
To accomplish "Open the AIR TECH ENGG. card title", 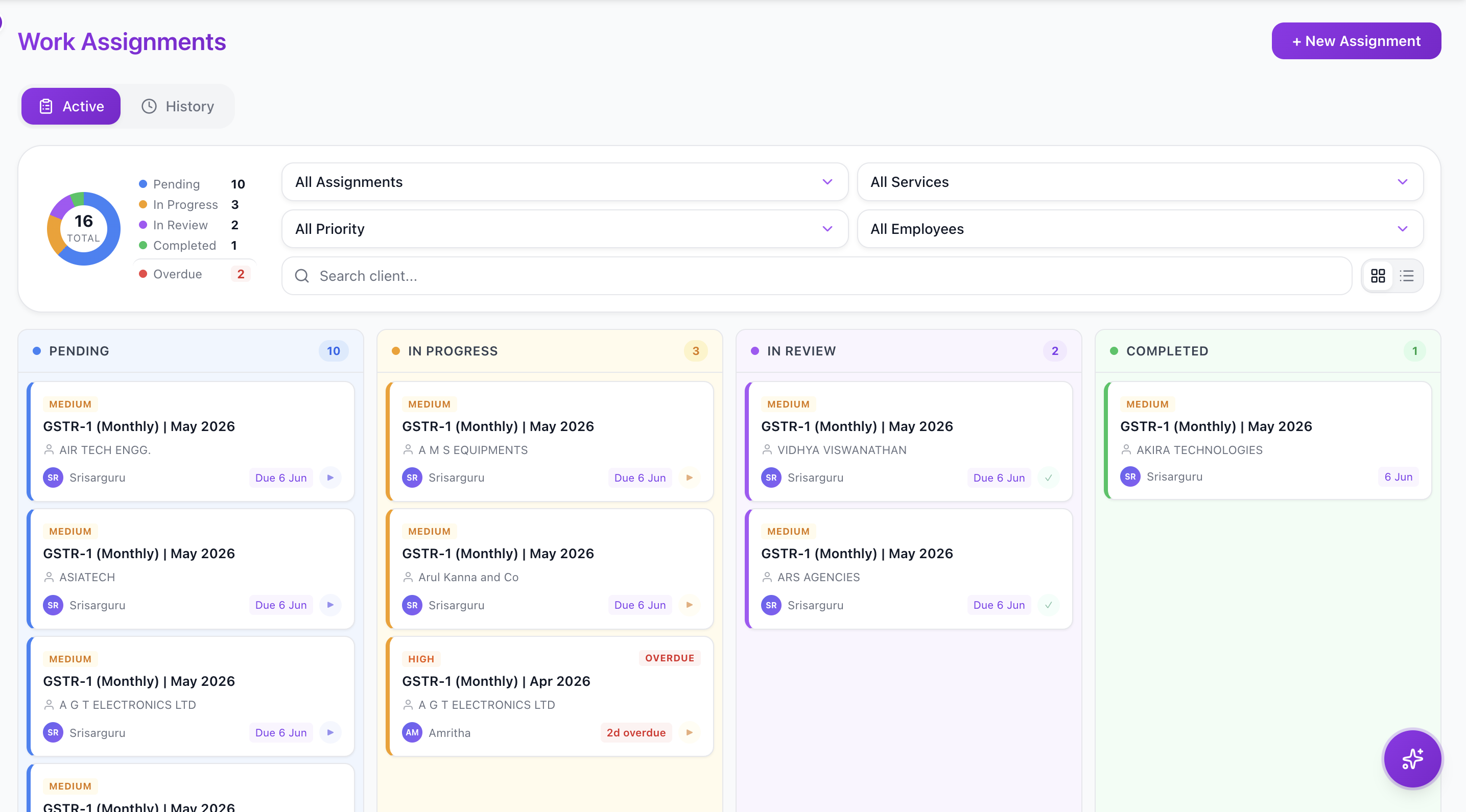I will (x=139, y=426).
